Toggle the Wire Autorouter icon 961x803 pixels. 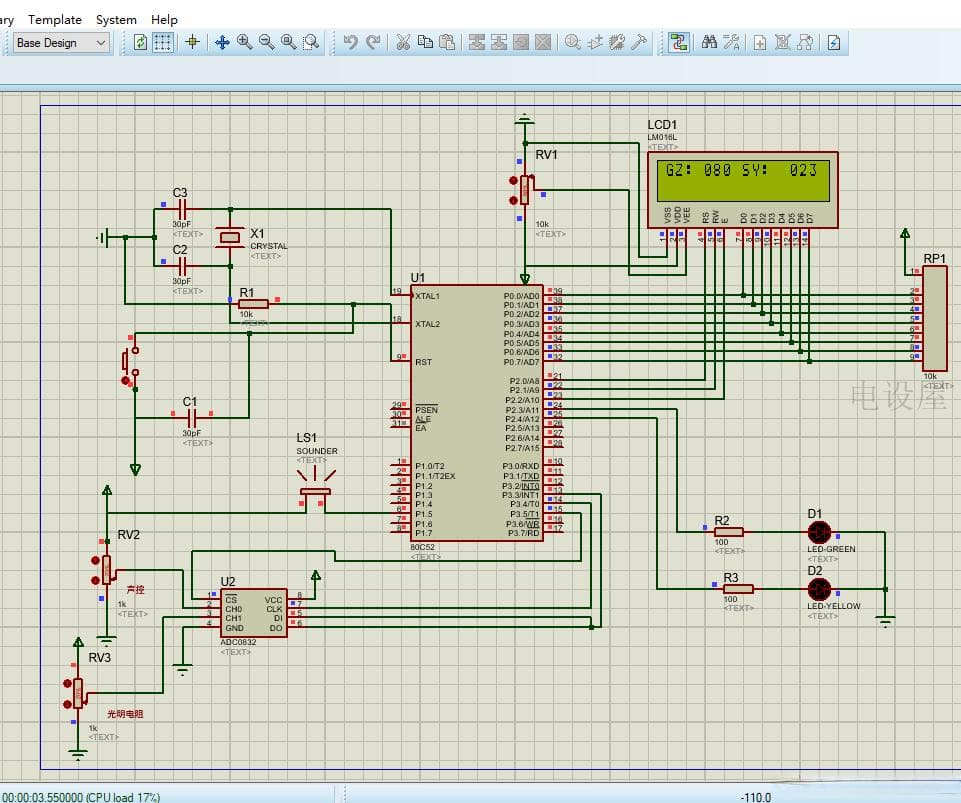click(x=678, y=42)
